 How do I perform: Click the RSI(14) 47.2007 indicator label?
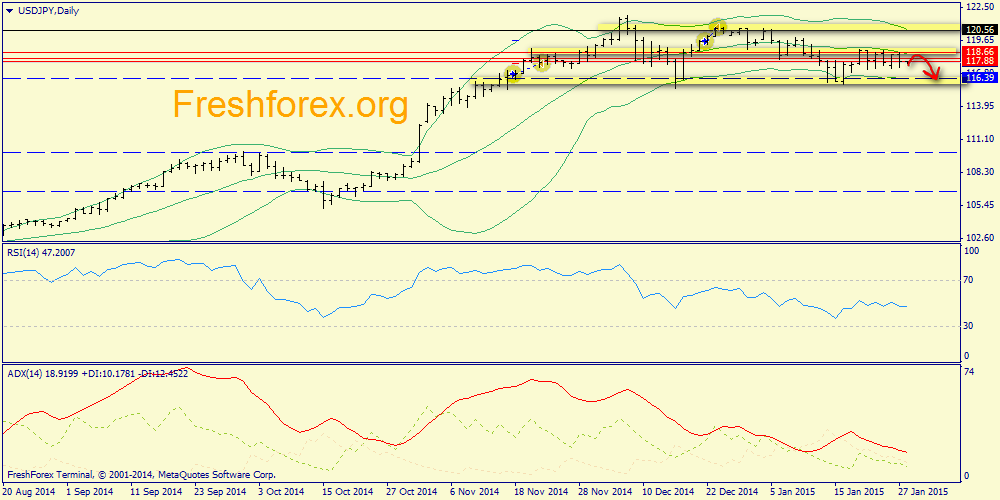tap(40, 253)
